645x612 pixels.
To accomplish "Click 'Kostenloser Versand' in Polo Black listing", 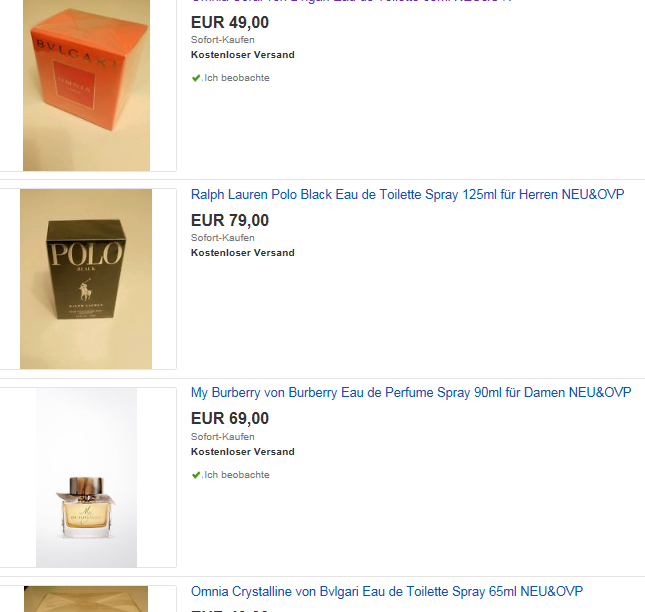I will pos(243,253).
